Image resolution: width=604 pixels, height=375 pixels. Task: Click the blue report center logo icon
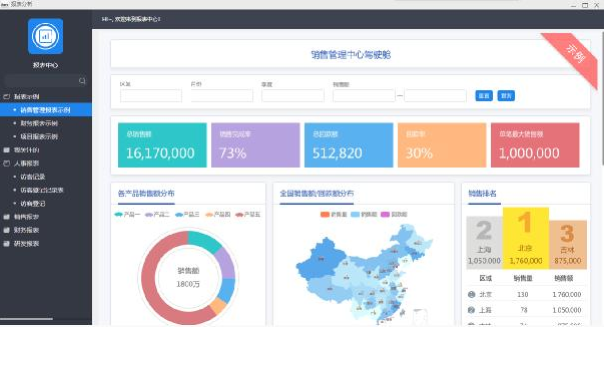pyautogui.click(x=45, y=36)
